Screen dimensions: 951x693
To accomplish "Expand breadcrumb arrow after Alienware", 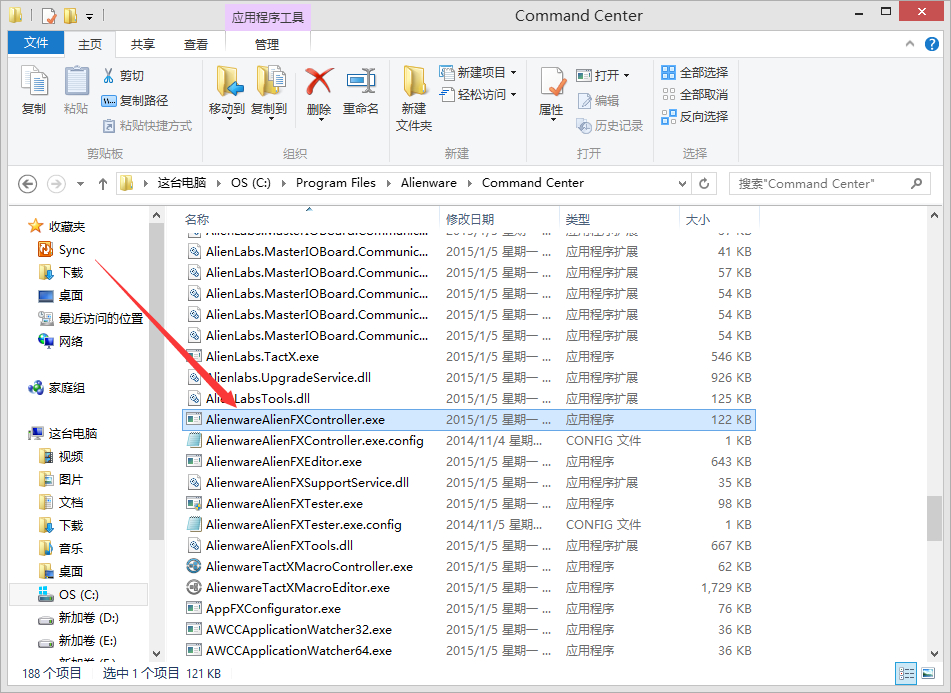I will point(470,183).
